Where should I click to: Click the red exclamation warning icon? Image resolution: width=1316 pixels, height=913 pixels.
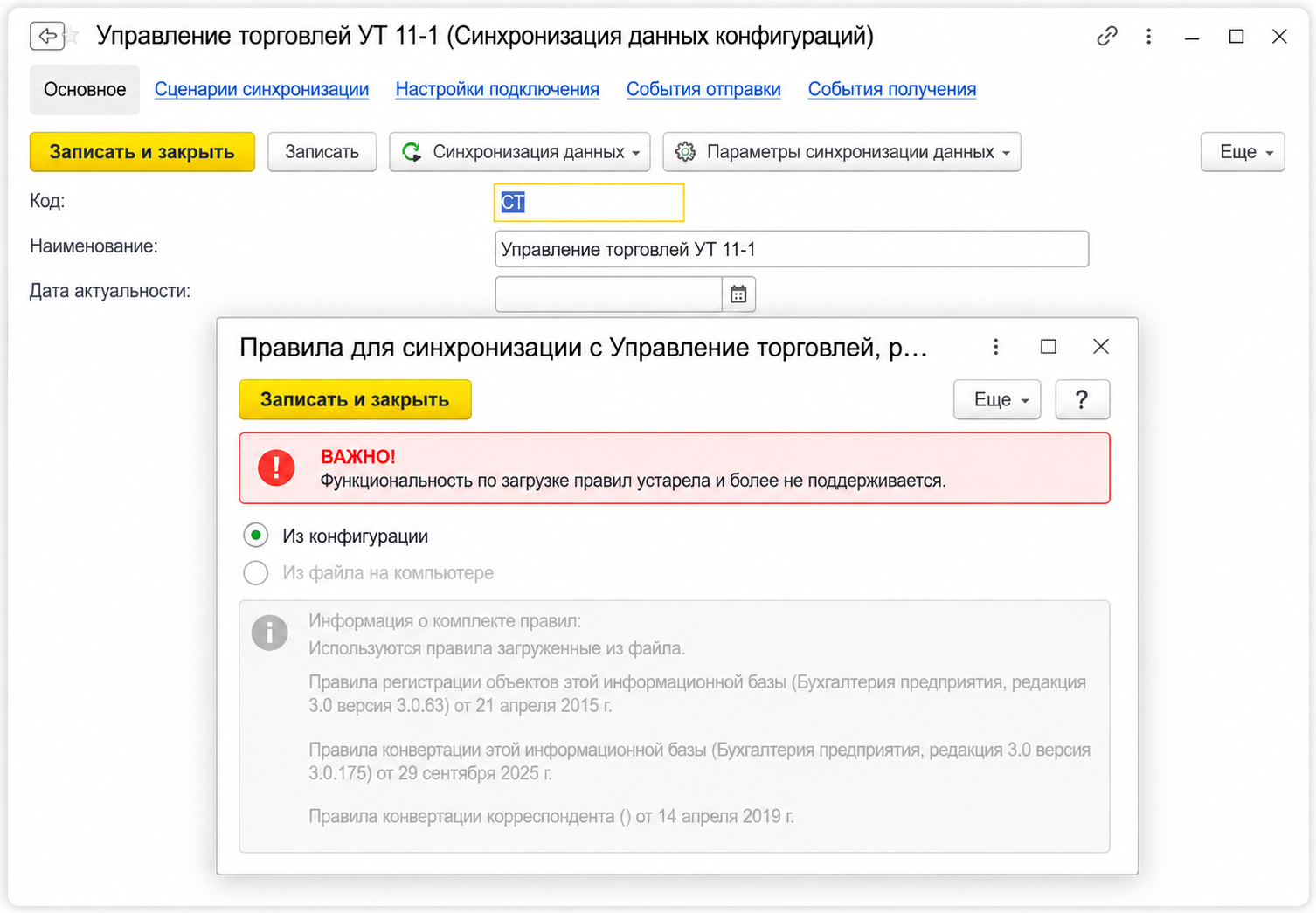tap(276, 467)
